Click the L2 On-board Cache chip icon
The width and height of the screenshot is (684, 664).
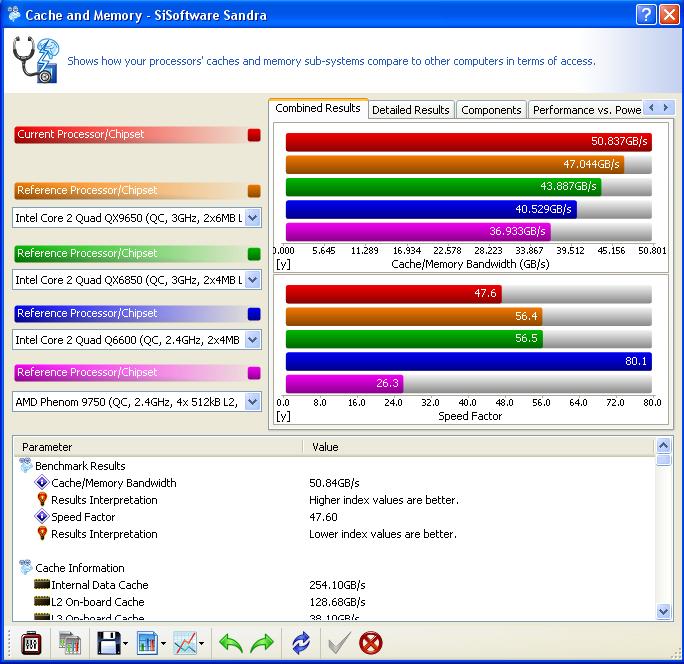pyautogui.click(x=42, y=601)
